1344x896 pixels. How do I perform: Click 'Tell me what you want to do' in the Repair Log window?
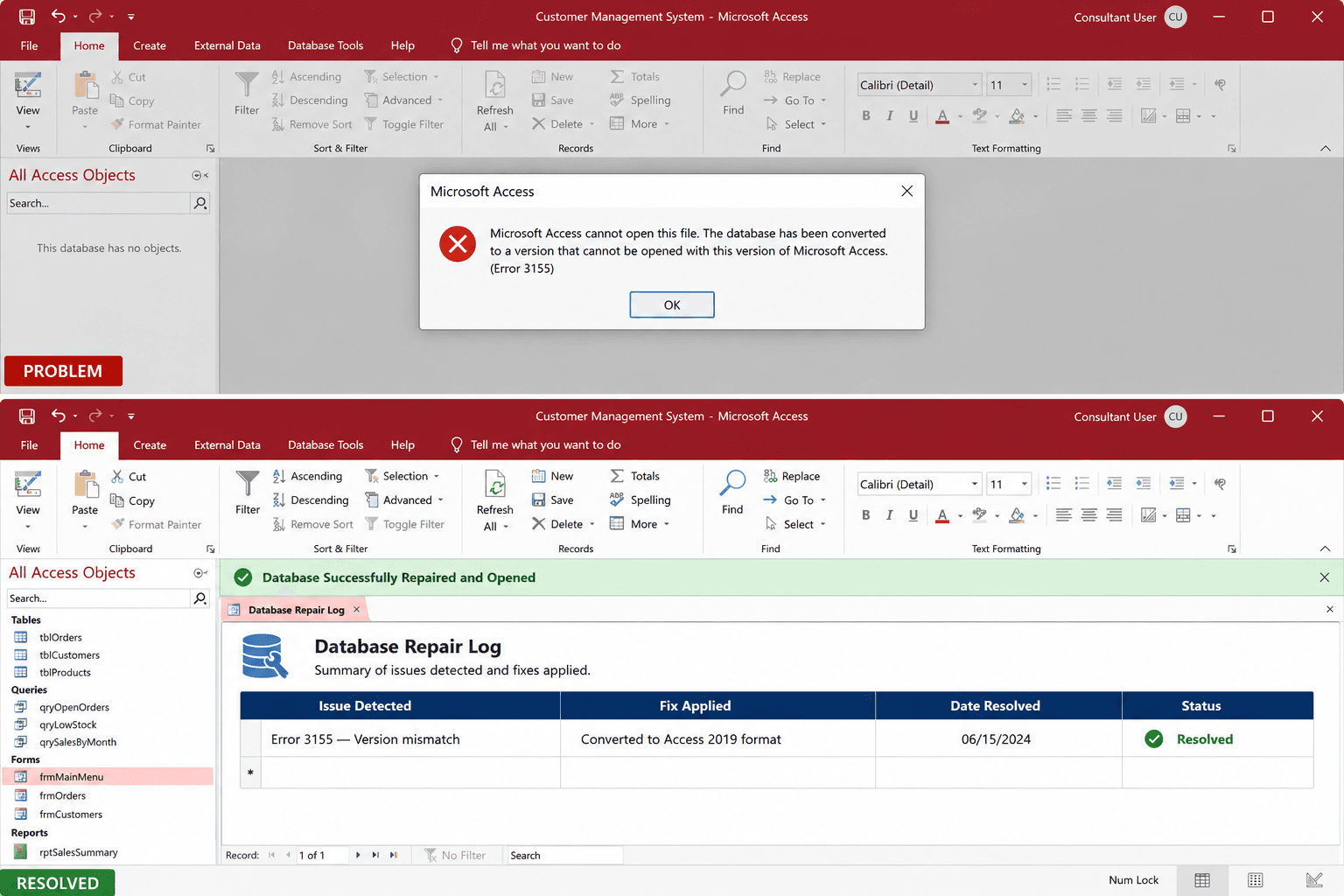tap(535, 444)
